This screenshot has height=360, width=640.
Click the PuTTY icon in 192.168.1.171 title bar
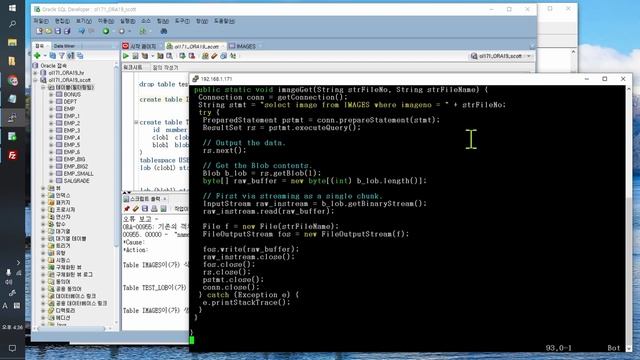[x=196, y=79]
